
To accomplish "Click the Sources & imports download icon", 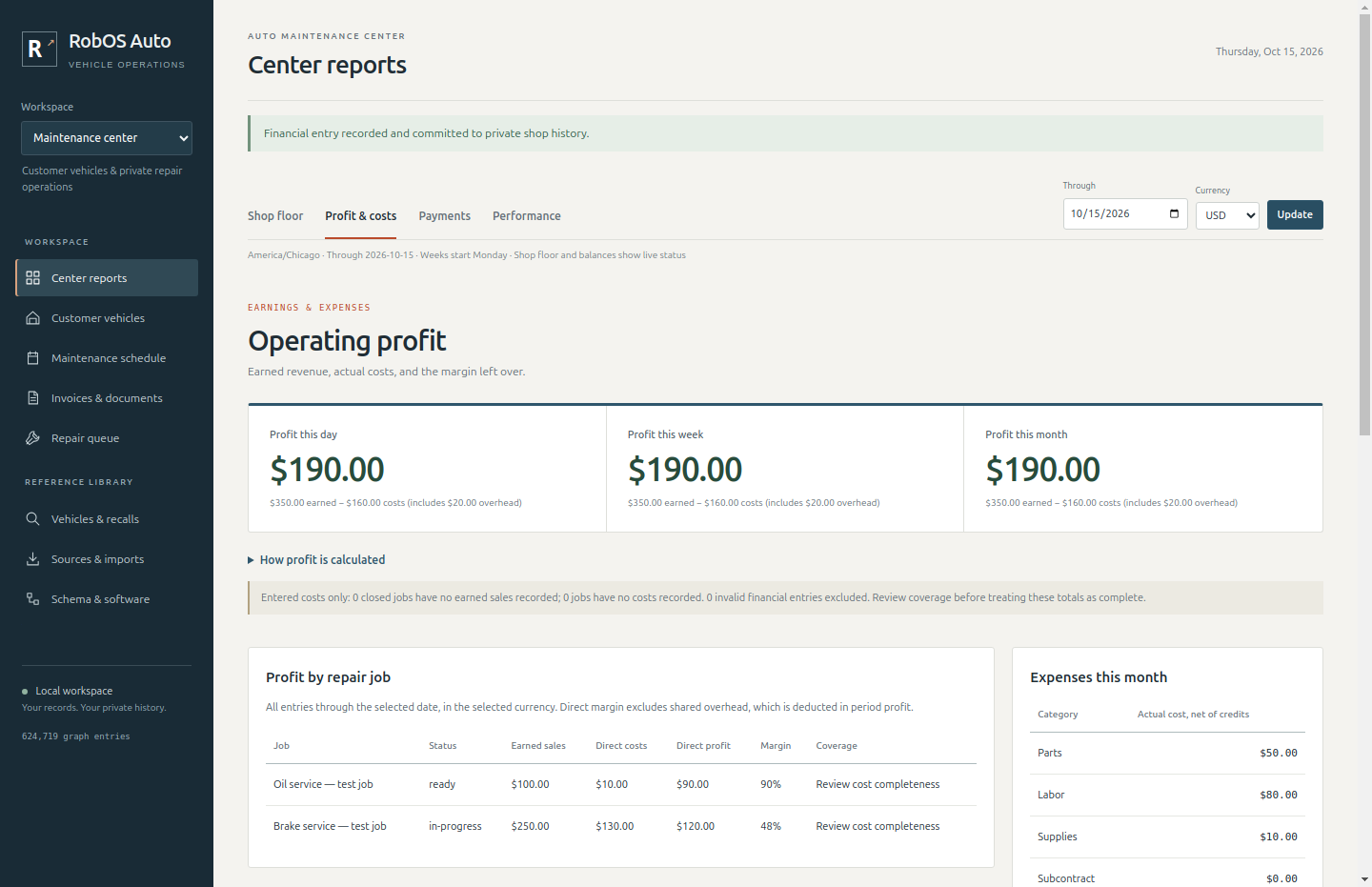I will (x=32, y=559).
